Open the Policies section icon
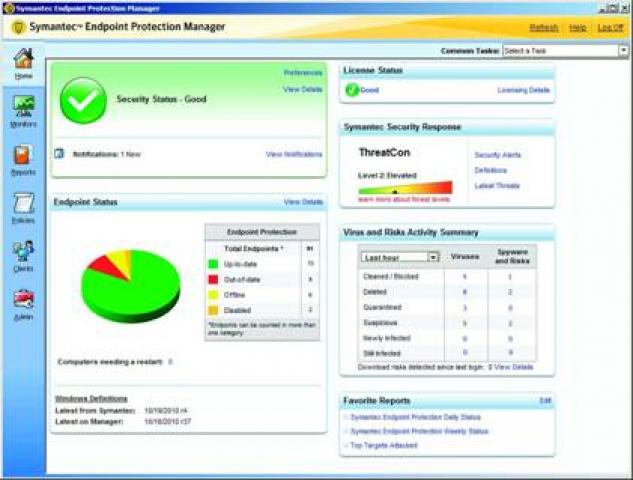The height and width of the screenshot is (480, 633). [23, 203]
